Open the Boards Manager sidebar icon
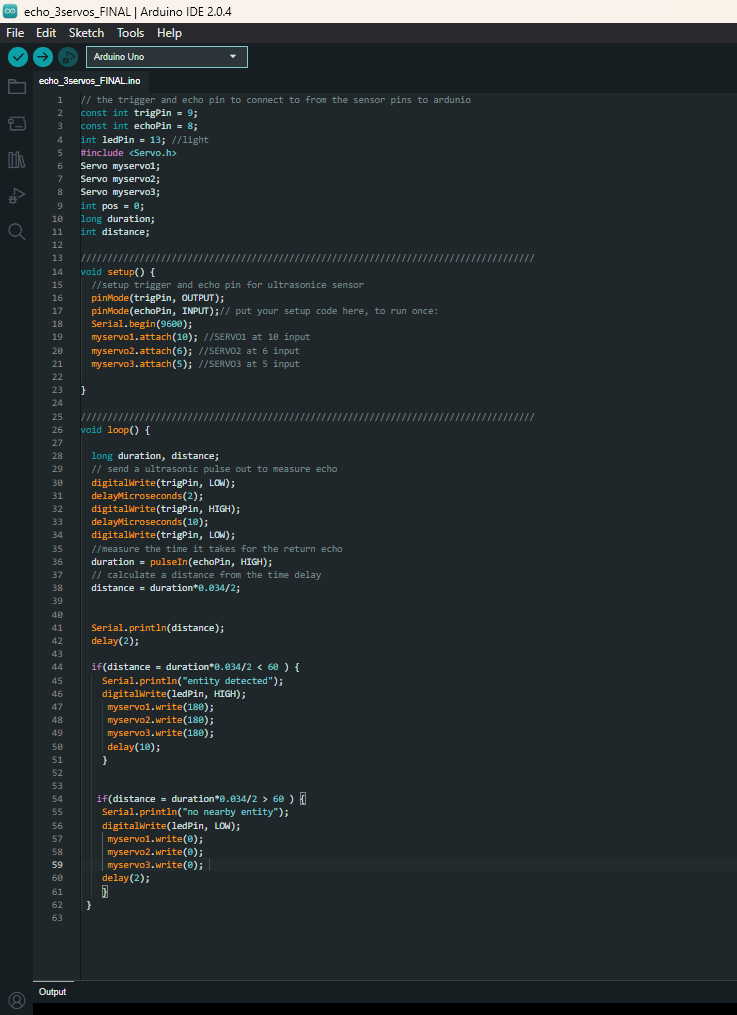The image size is (737, 1015). click(x=17, y=123)
